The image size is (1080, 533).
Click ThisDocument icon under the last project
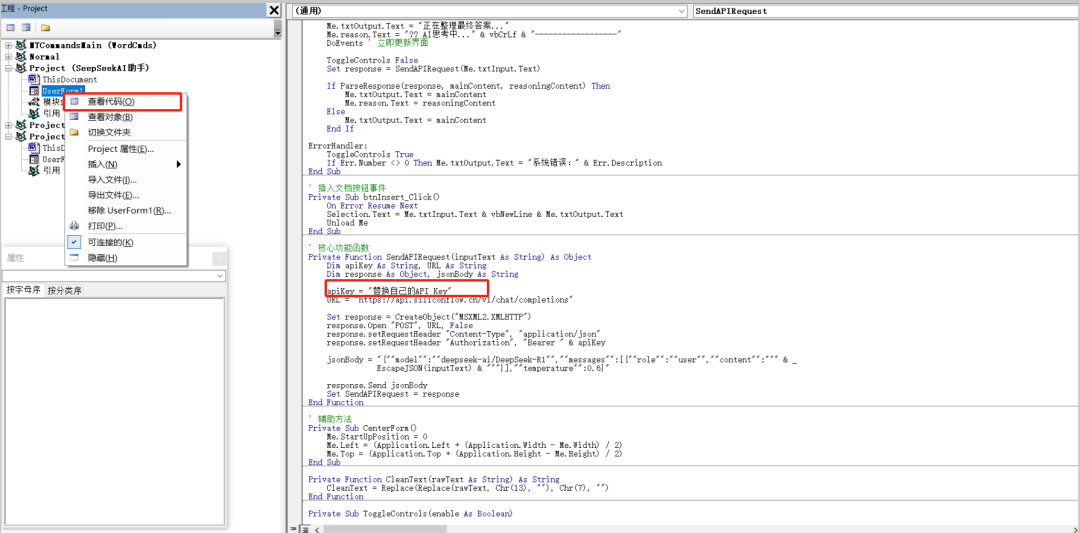[x=34, y=147]
